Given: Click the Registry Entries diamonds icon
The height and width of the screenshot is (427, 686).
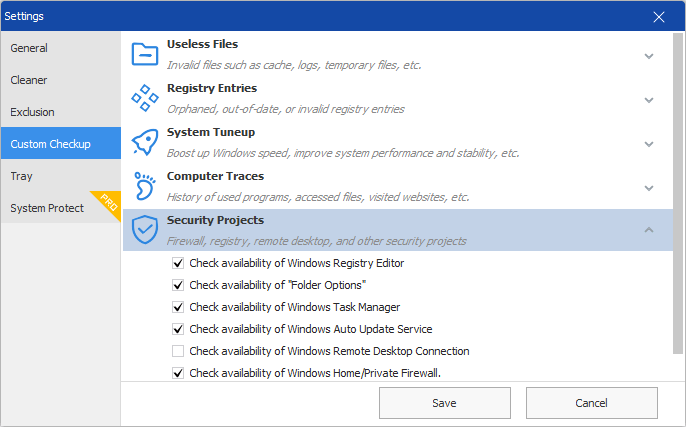Looking at the screenshot, I should 145,98.
